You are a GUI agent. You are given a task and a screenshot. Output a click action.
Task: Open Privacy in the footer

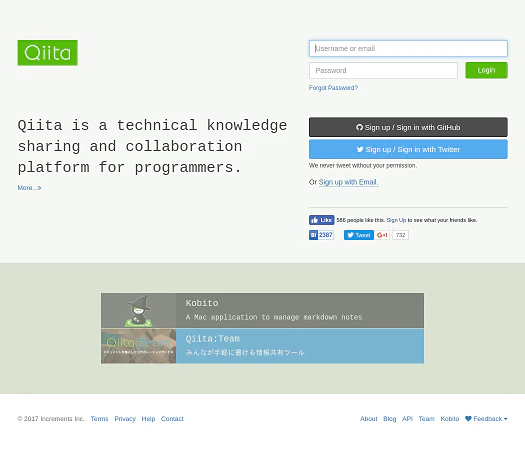125,419
